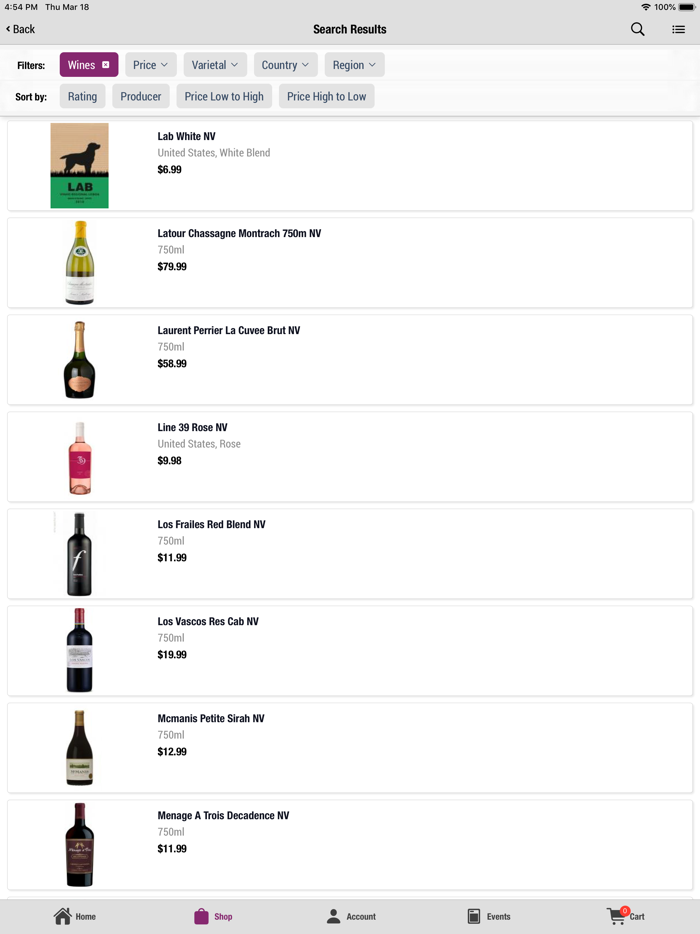Open the Country filter dropdown
The image size is (700, 934).
[x=285, y=63]
